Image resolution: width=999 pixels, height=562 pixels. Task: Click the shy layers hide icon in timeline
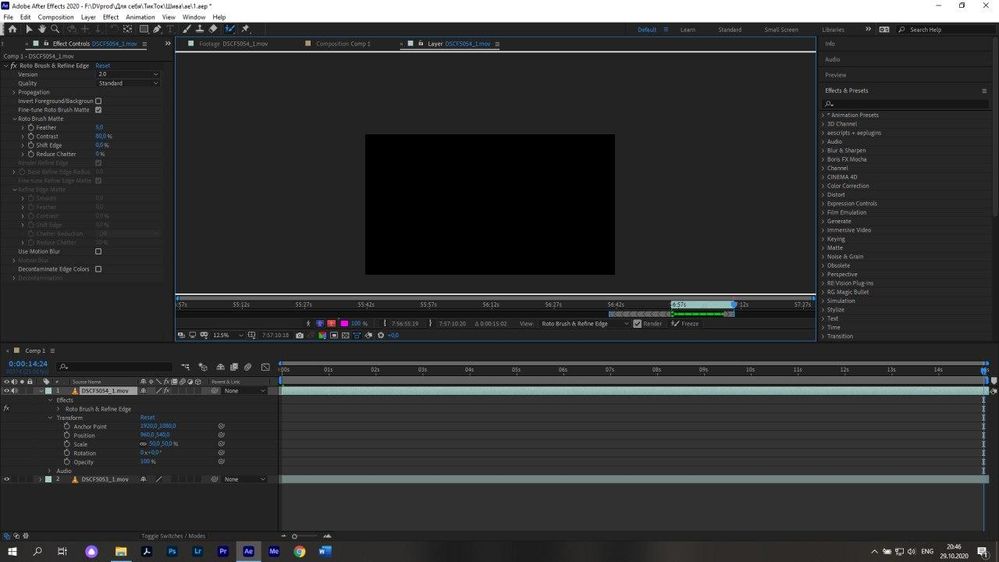[x=220, y=367]
